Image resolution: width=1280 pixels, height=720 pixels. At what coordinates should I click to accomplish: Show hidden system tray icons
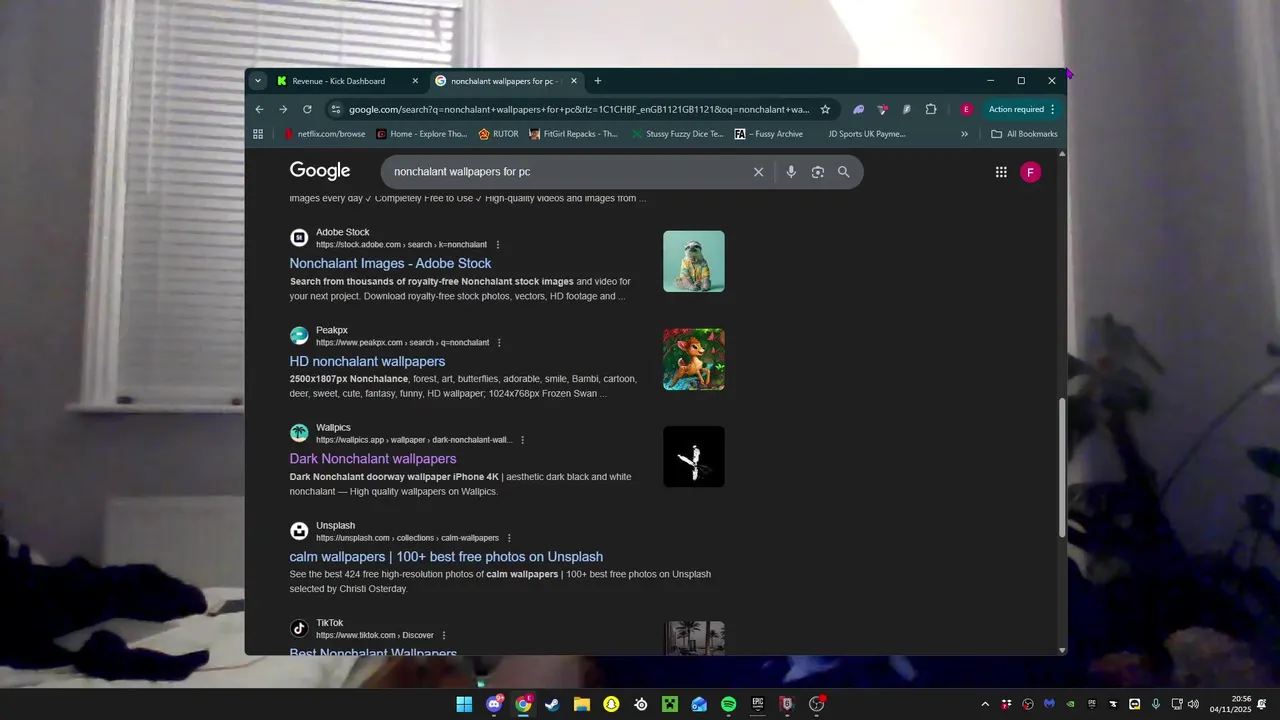pos(985,704)
